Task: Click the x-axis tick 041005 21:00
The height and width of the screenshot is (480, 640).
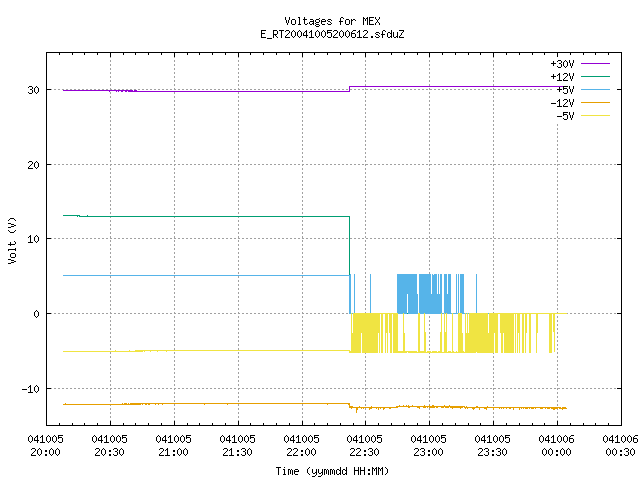Action: coord(173,446)
